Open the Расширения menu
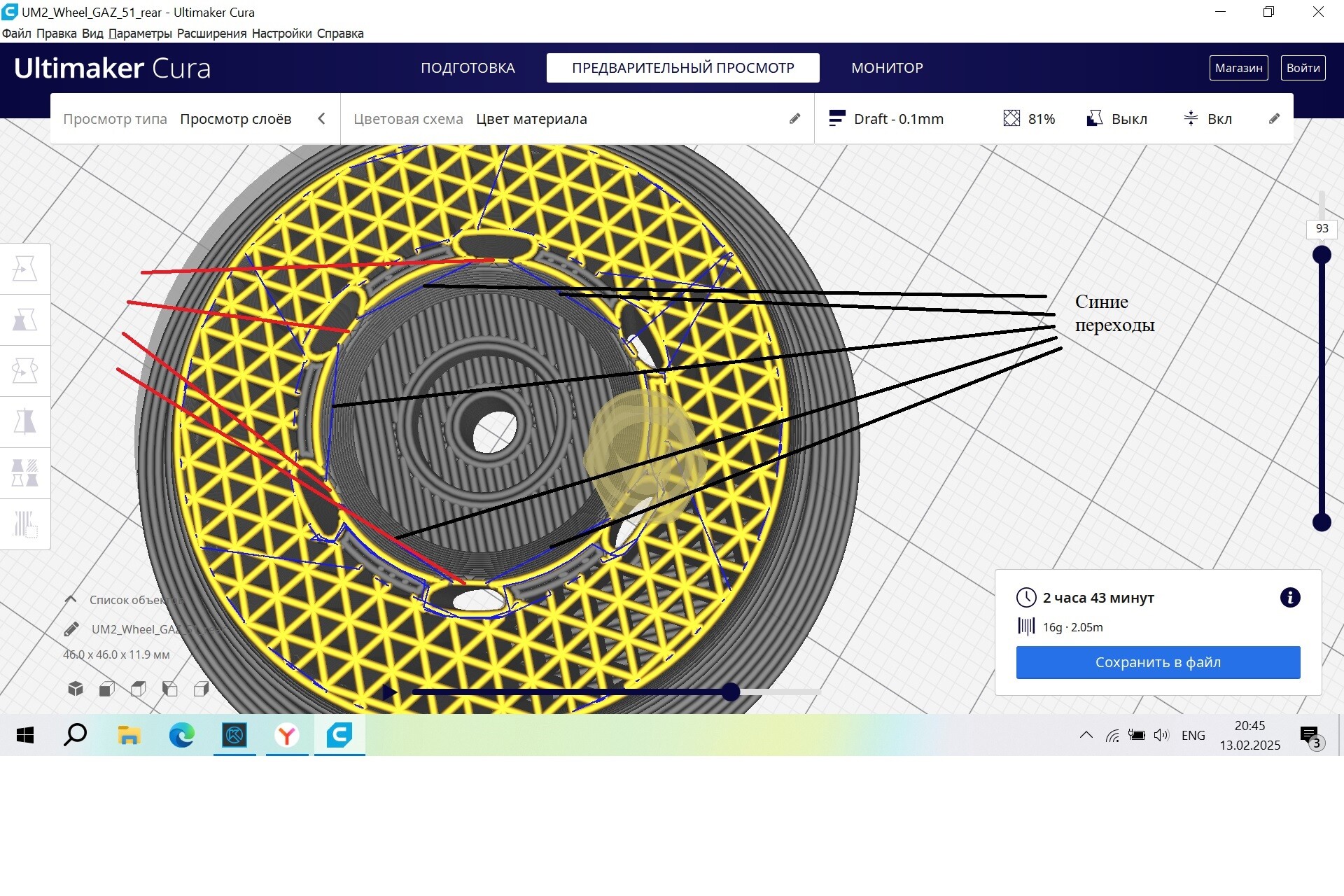 (x=211, y=34)
